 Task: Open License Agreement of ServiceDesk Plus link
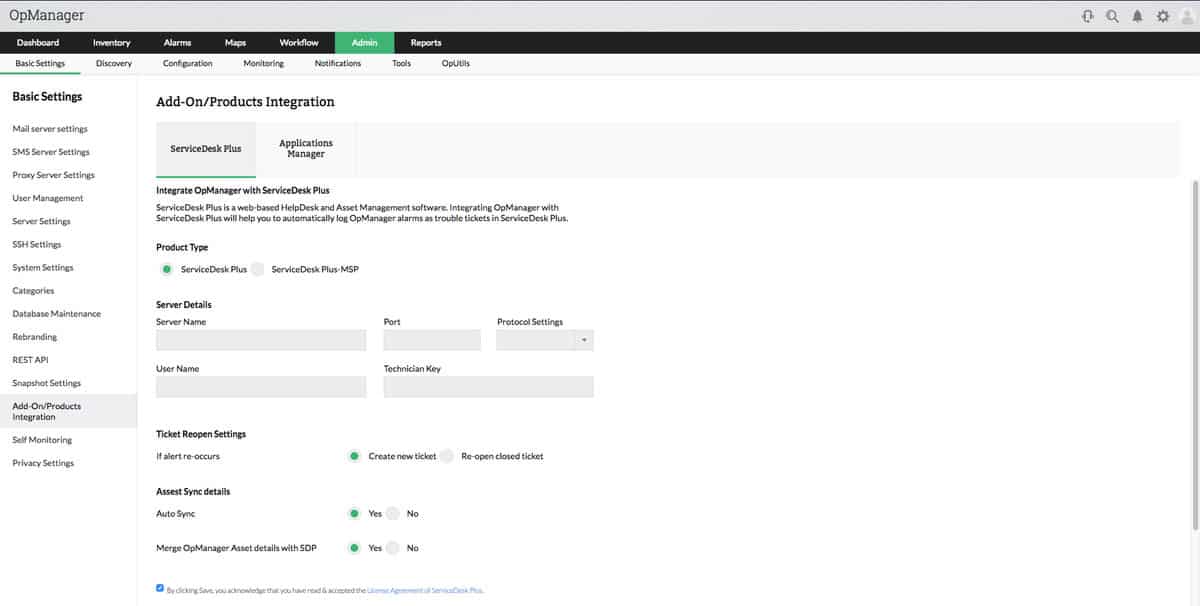pyautogui.click(x=424, y=591)
